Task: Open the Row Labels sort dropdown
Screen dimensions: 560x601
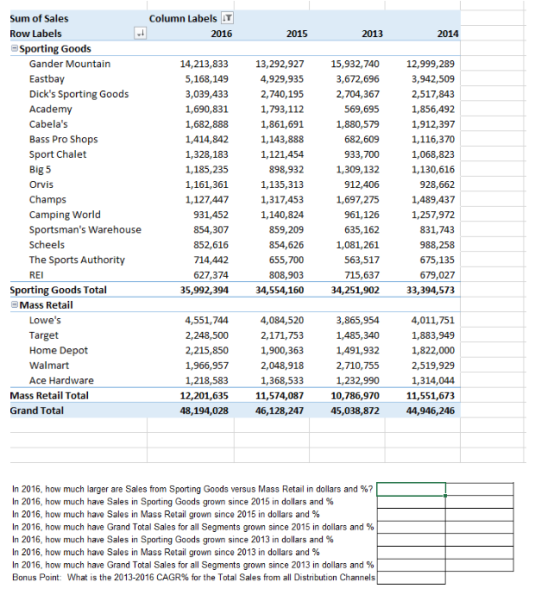Action: click(141, 33)
